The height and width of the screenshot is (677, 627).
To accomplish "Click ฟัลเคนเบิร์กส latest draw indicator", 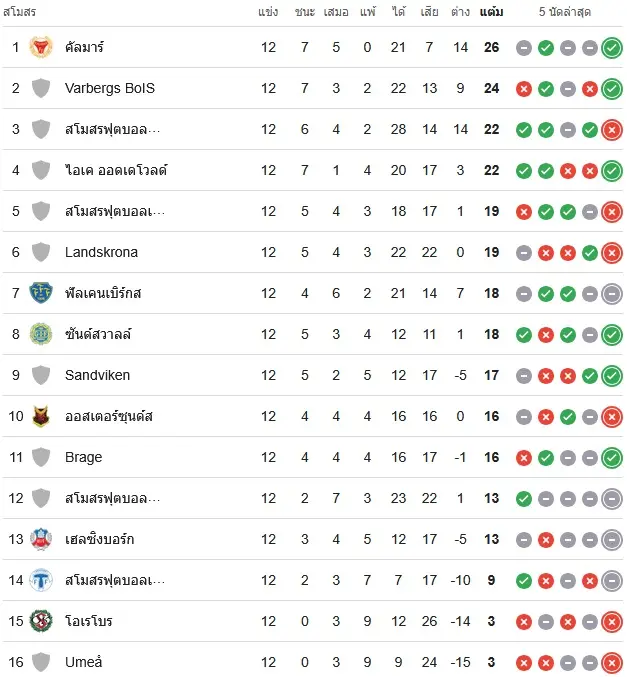I will [612, 294].
